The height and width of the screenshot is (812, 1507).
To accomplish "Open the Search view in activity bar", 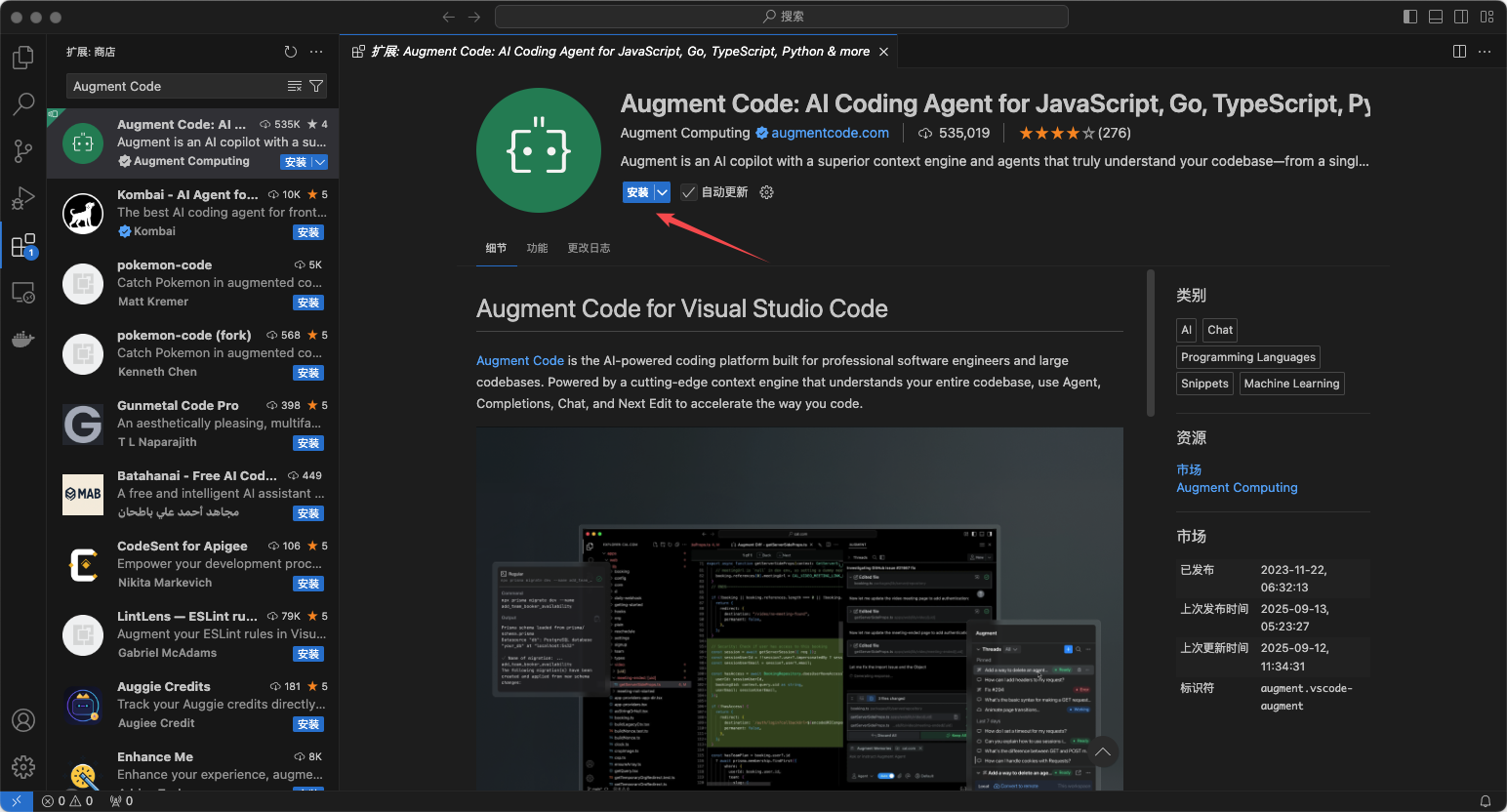I will pos(23,103).
